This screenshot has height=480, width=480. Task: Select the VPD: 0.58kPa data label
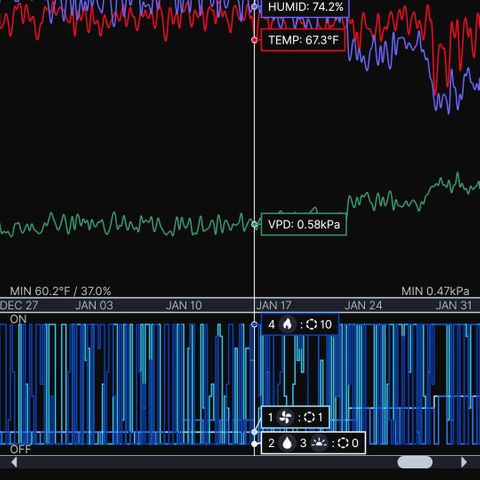point(304,224)
